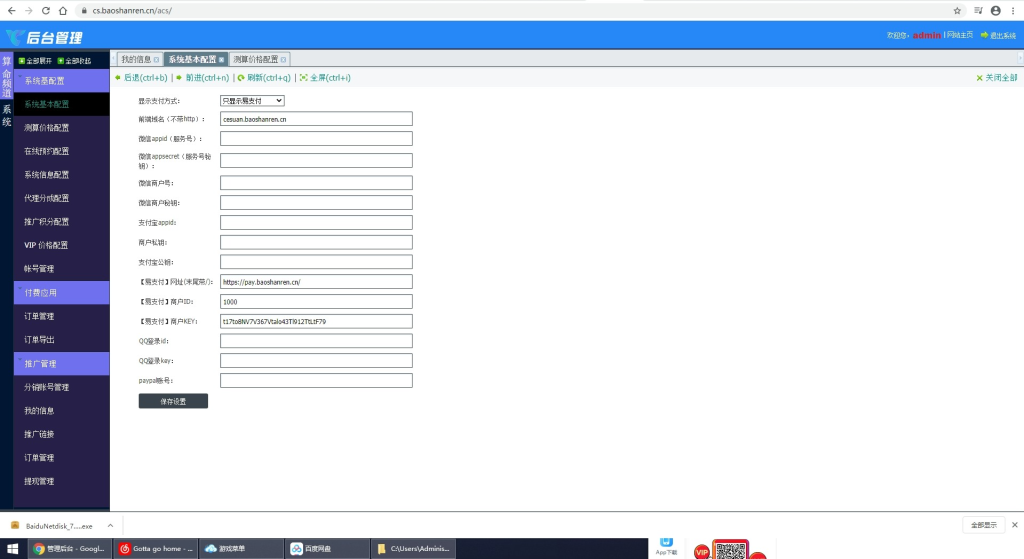Reload the page with the refresh icon
Viewport: 1024px width, 559px height.
click(x=46, y=10)
